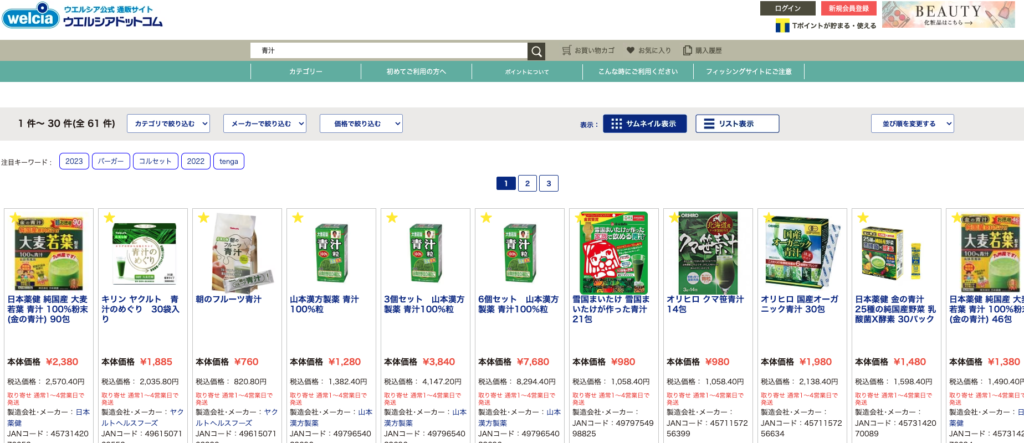1024x443 pixels.
Task: Open 雪国まいたけが作った青汁 21包 link
Action: [x=609, y=309]
